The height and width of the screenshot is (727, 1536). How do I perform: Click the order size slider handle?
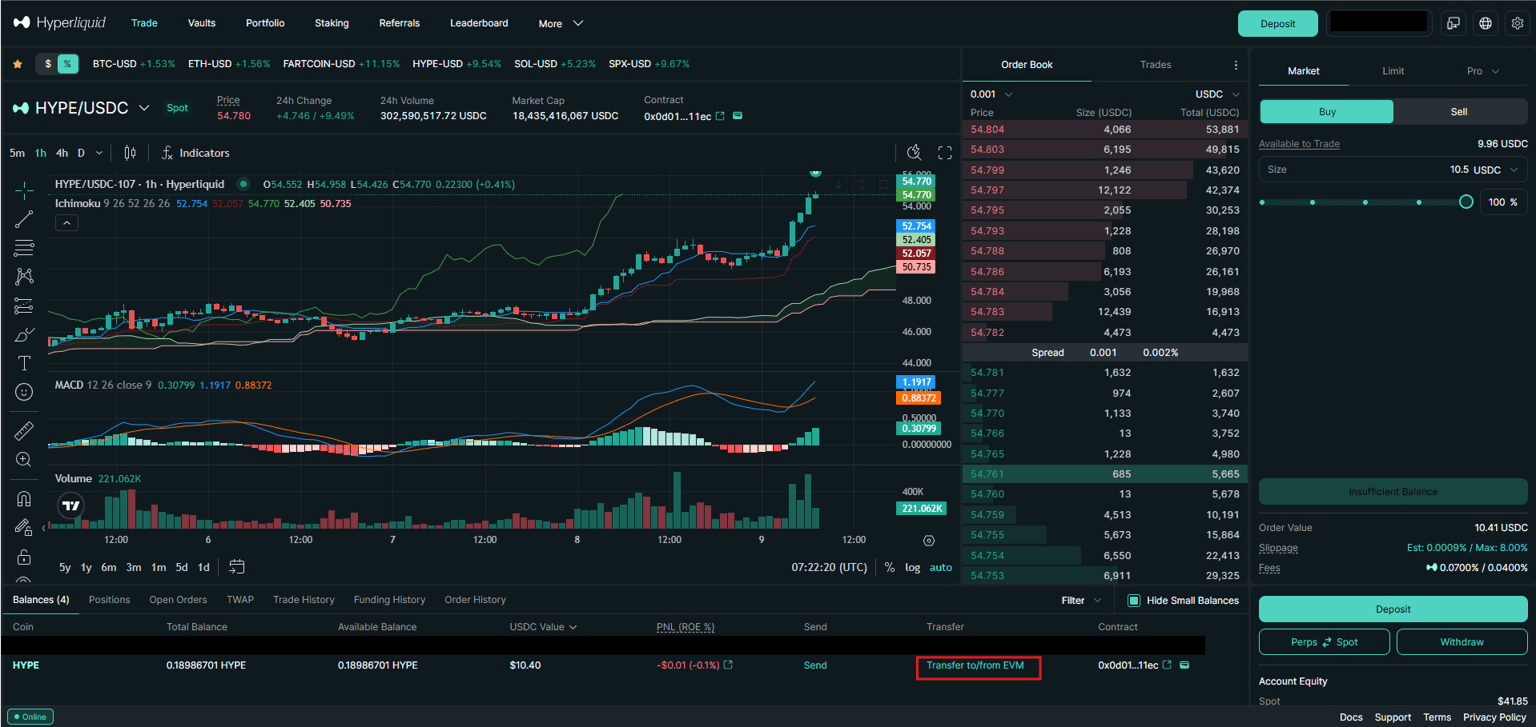pos(1465,202)
